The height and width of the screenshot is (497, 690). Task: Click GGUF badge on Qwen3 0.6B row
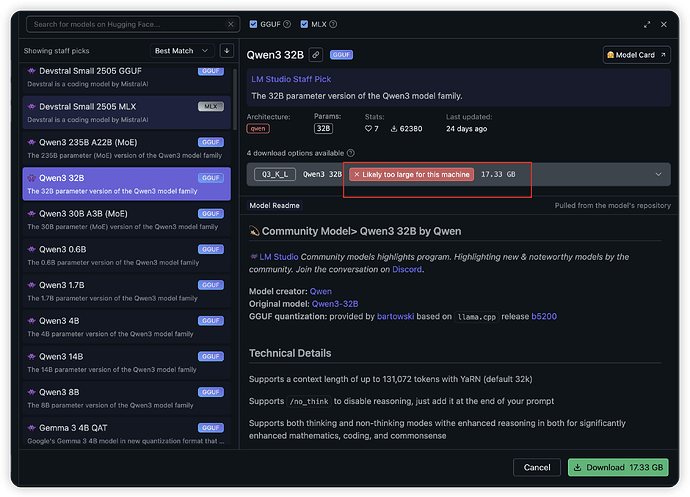pos(211,249)
